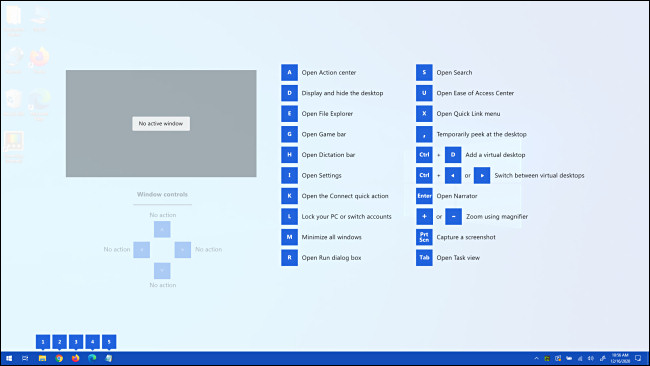
Task: Click the Ctrl tile in Switch virtual desktops row
Action: 424,175
